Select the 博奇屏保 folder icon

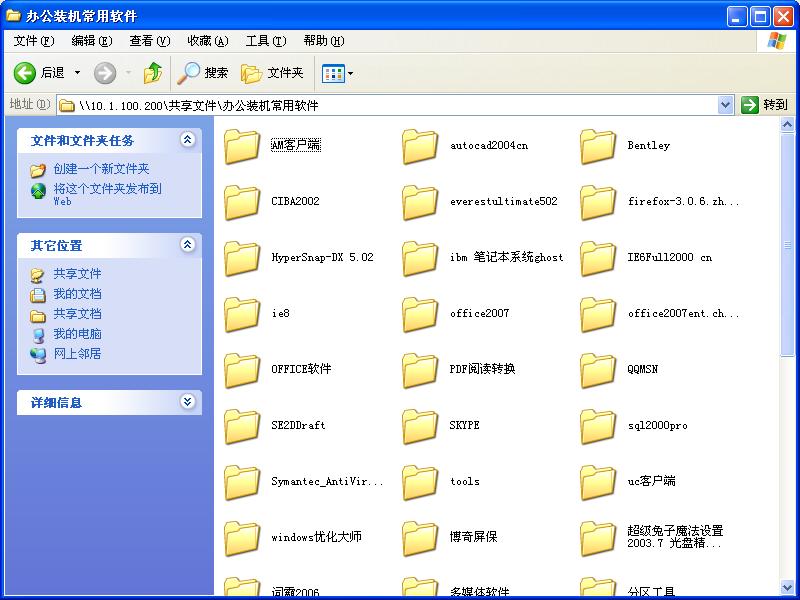click(420, 539)
